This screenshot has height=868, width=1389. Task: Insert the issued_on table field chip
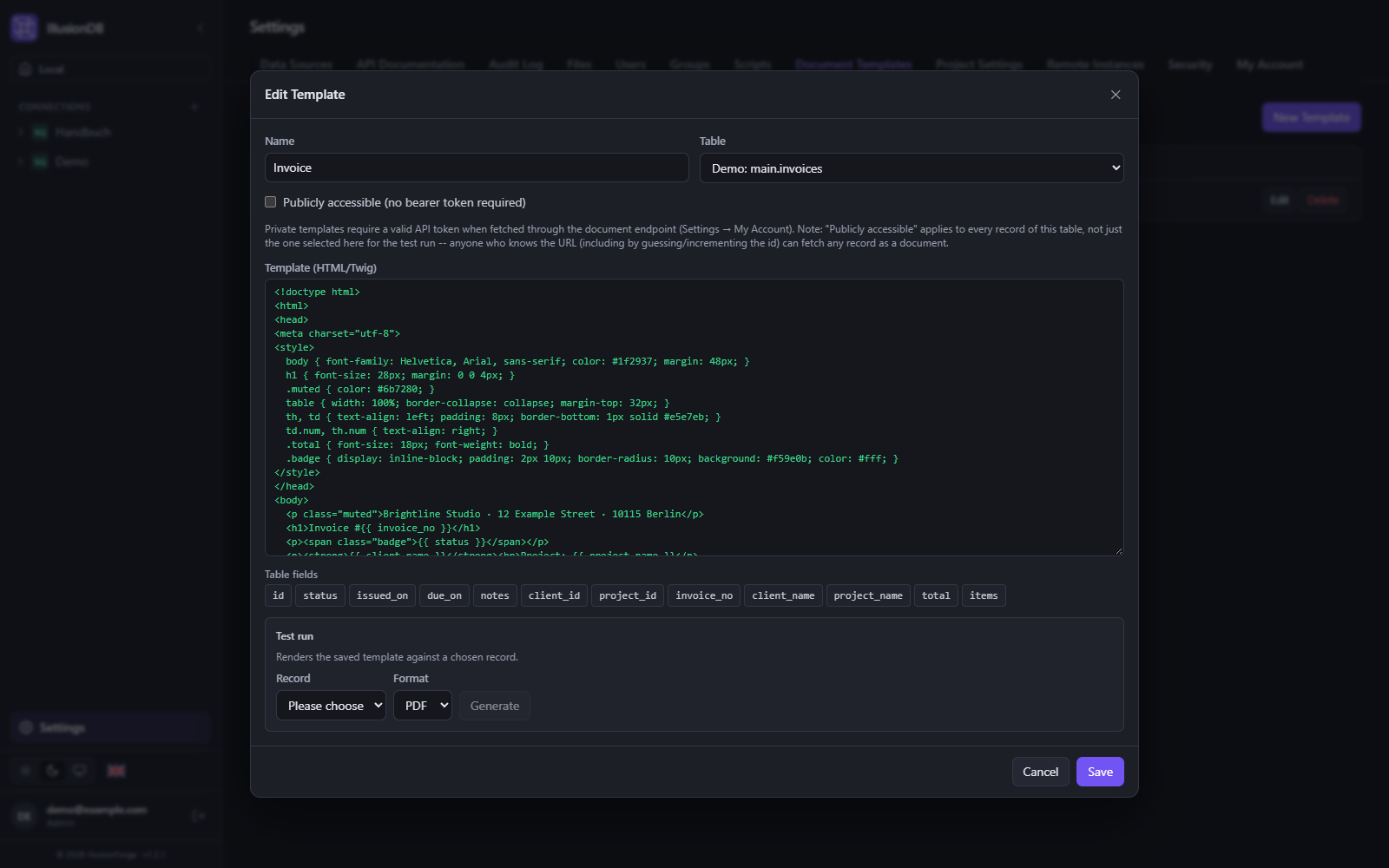(382, 595)
